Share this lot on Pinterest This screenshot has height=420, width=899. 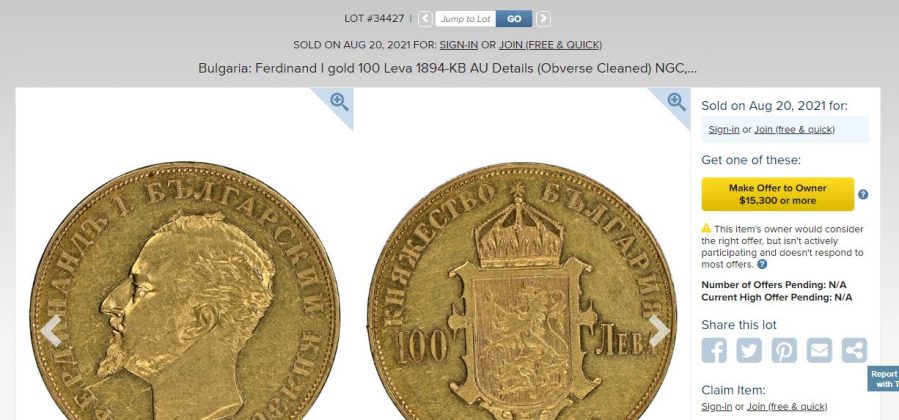pos(784,350)
